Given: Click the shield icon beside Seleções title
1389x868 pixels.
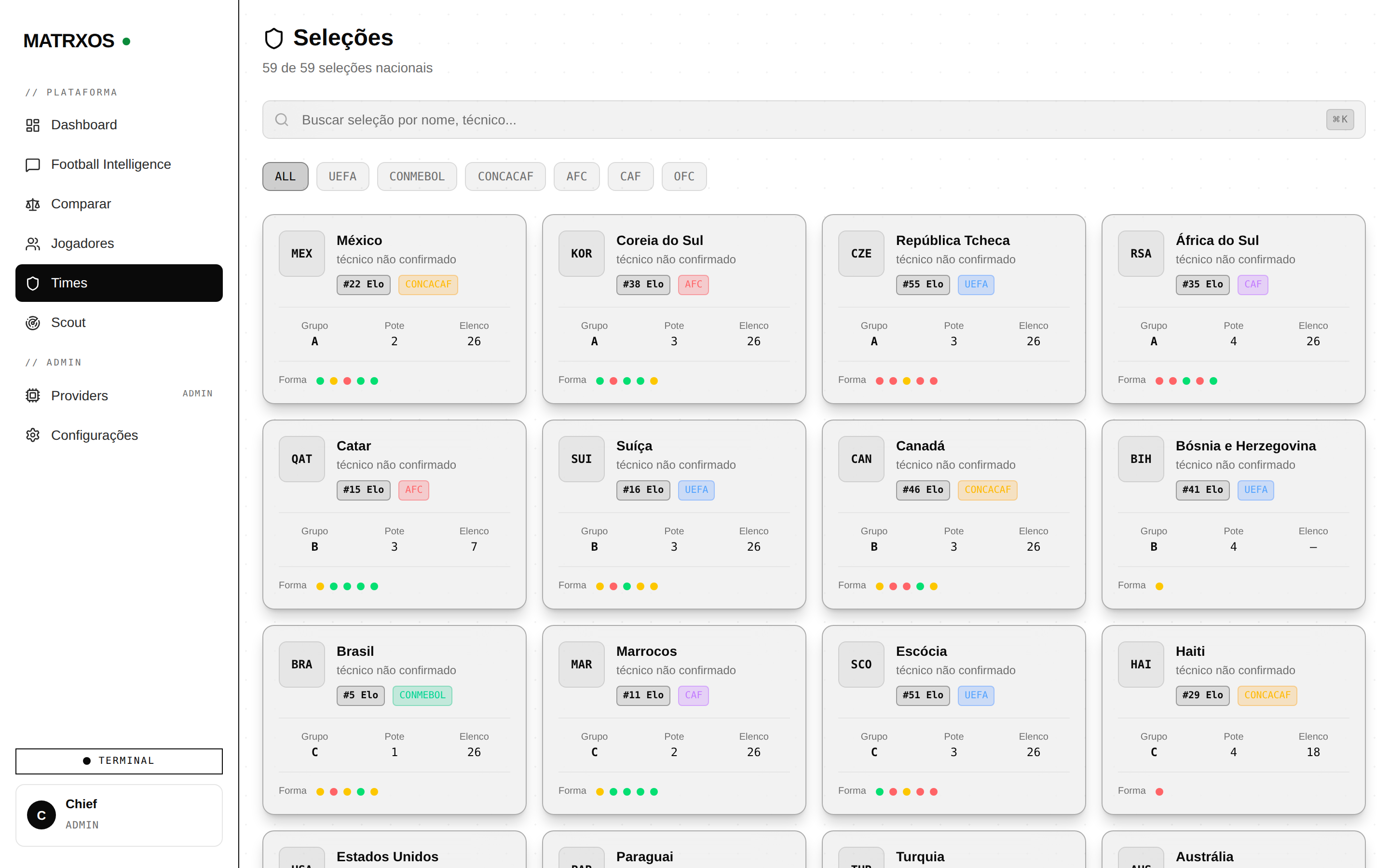Looking at the screenshot, I should click(274, 39).
